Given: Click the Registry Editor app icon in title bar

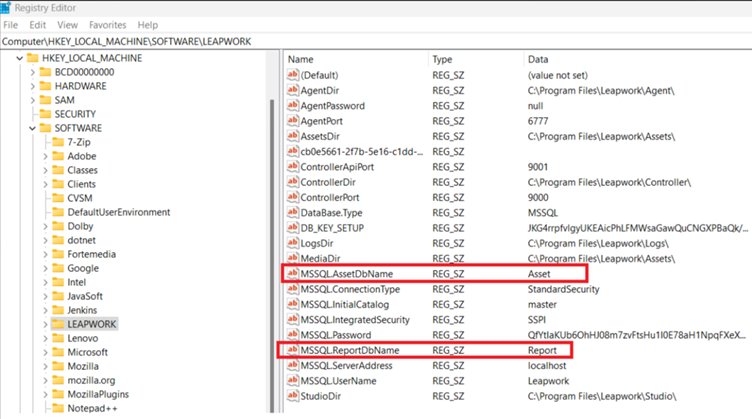Looking at the screenshot, I should coord(5,8).
